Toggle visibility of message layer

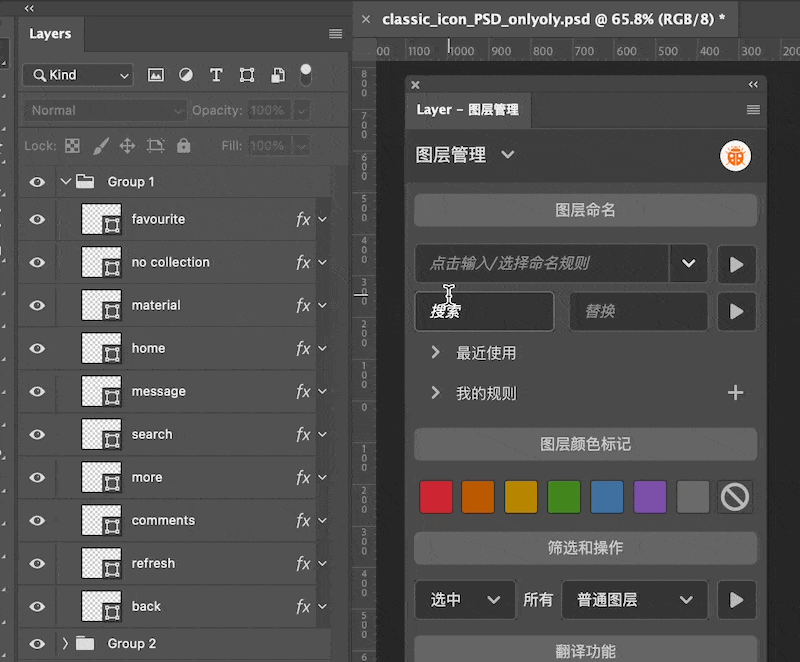pos(37,391)
